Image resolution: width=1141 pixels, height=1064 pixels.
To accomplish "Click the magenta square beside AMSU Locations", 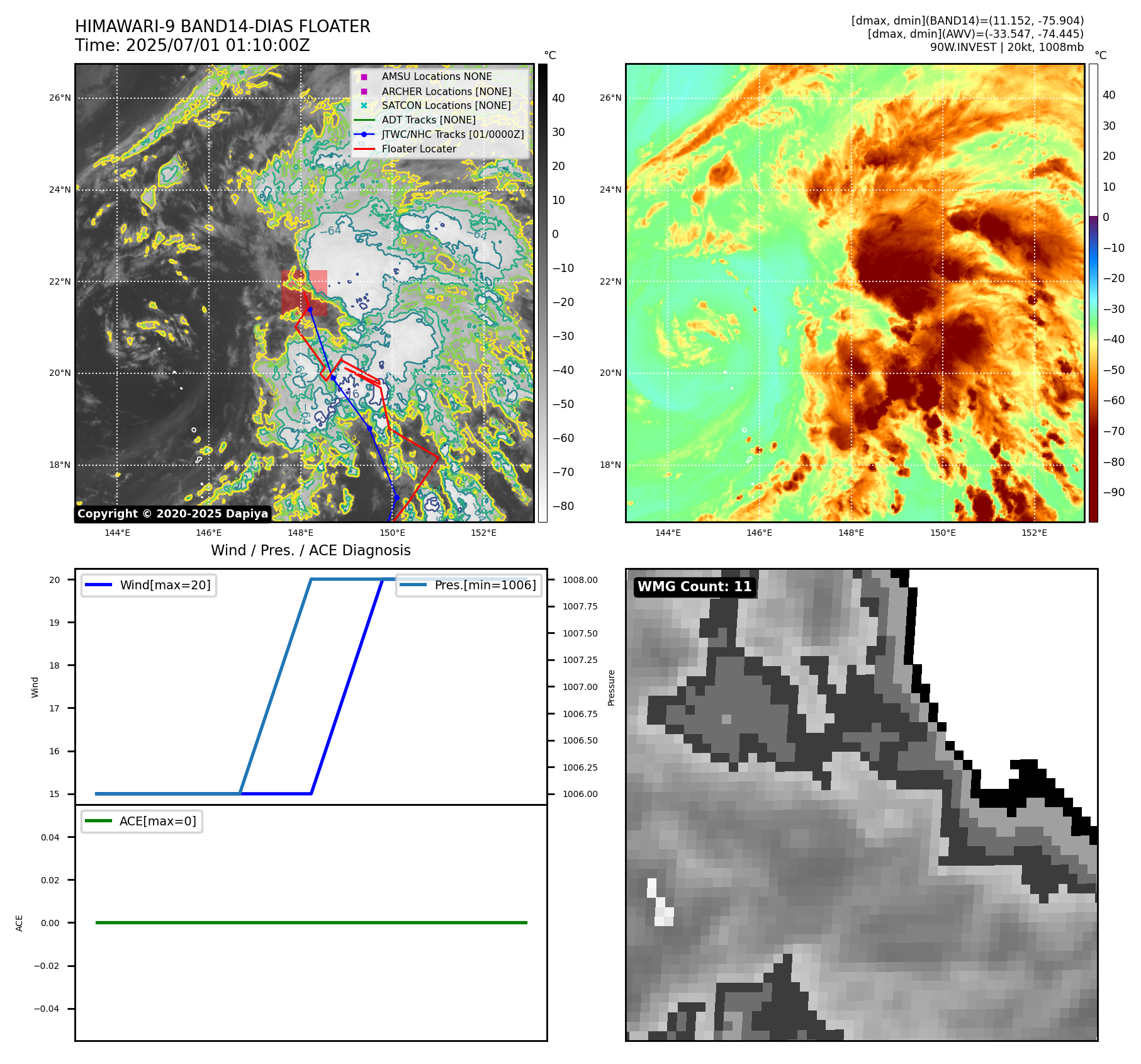I will click(x=364, y=77).
